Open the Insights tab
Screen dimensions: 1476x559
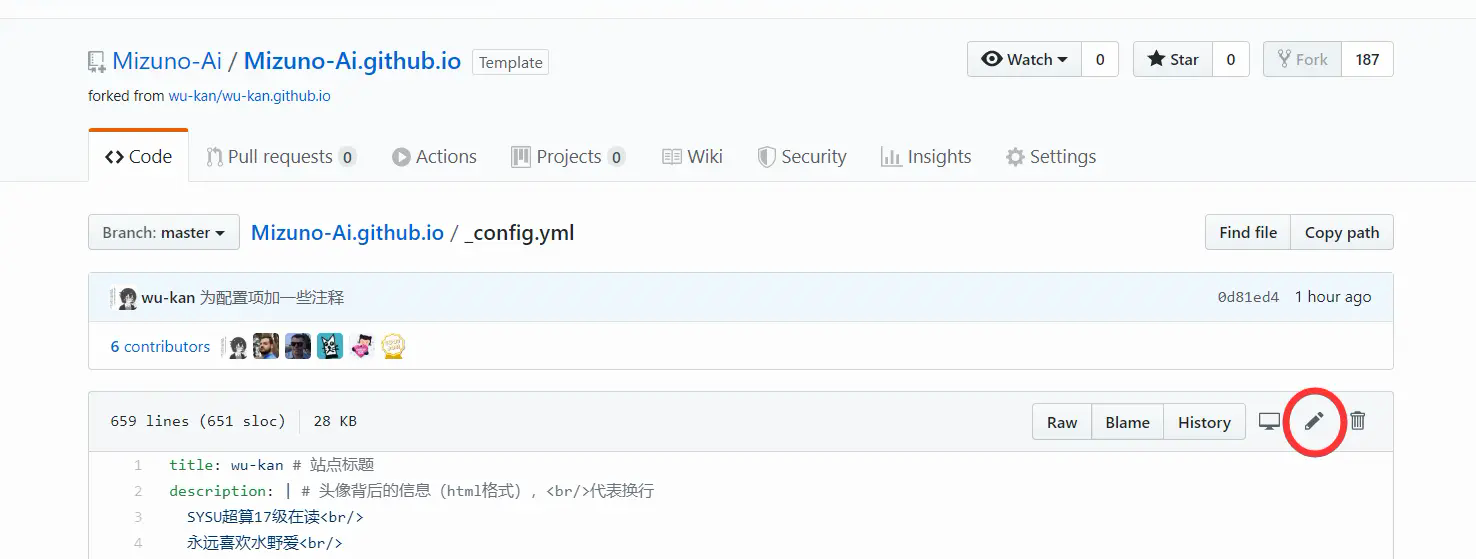click(926, 157)
